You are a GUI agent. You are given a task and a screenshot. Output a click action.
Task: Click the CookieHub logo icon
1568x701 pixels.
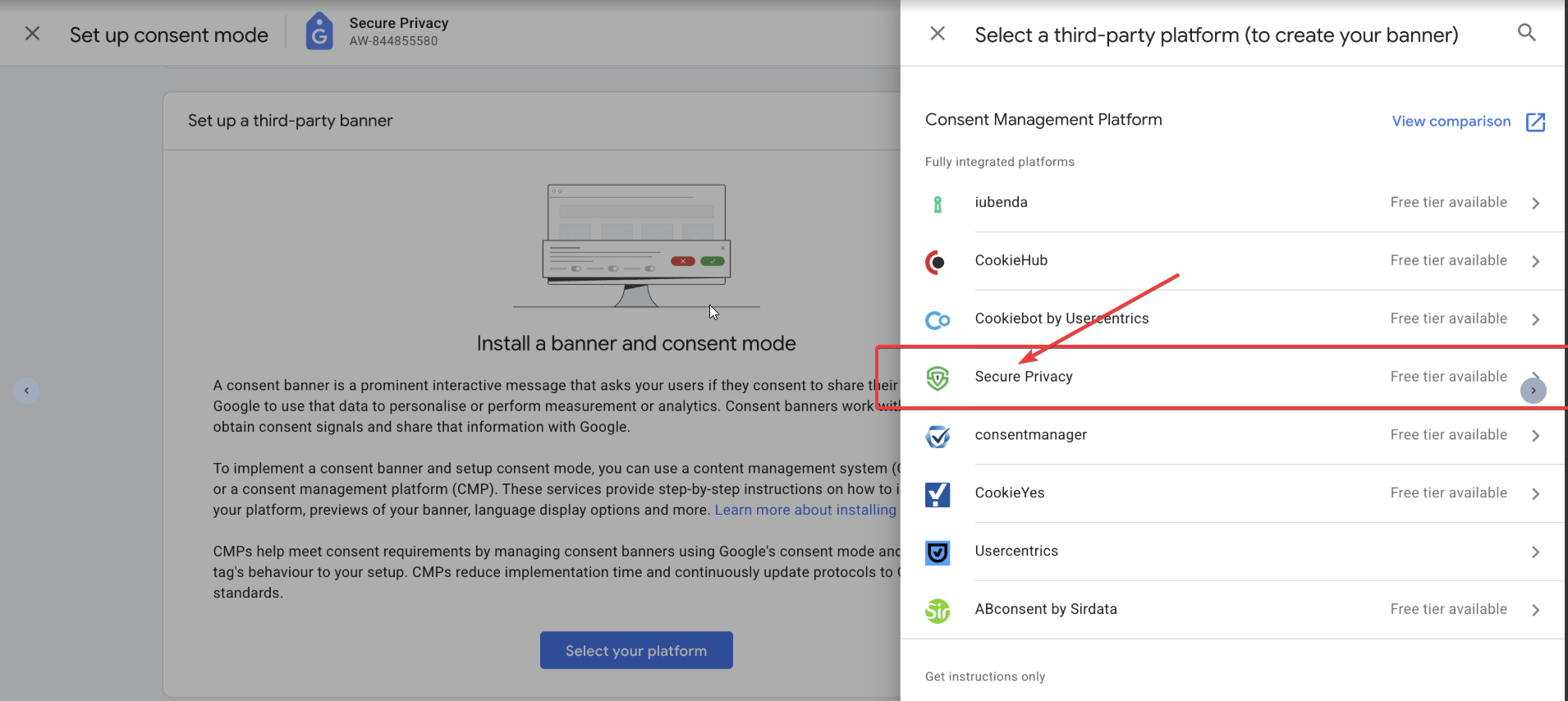point(937,262)
